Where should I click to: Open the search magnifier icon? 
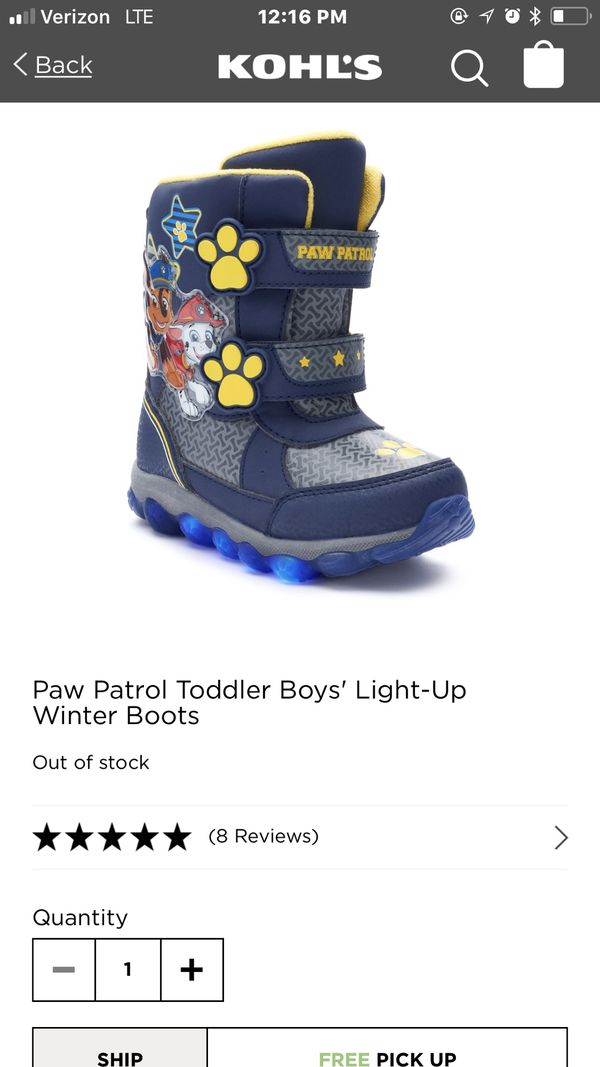point(469,67)
